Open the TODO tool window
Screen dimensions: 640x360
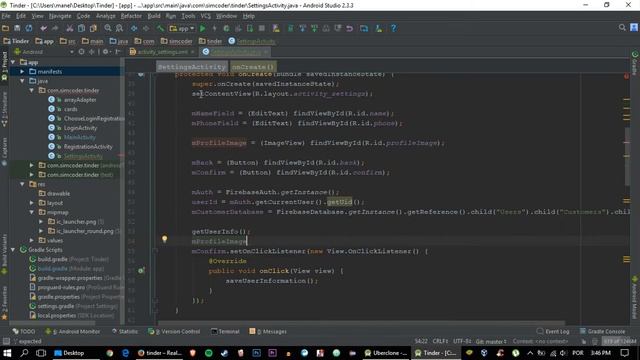(x=24, y=331)
